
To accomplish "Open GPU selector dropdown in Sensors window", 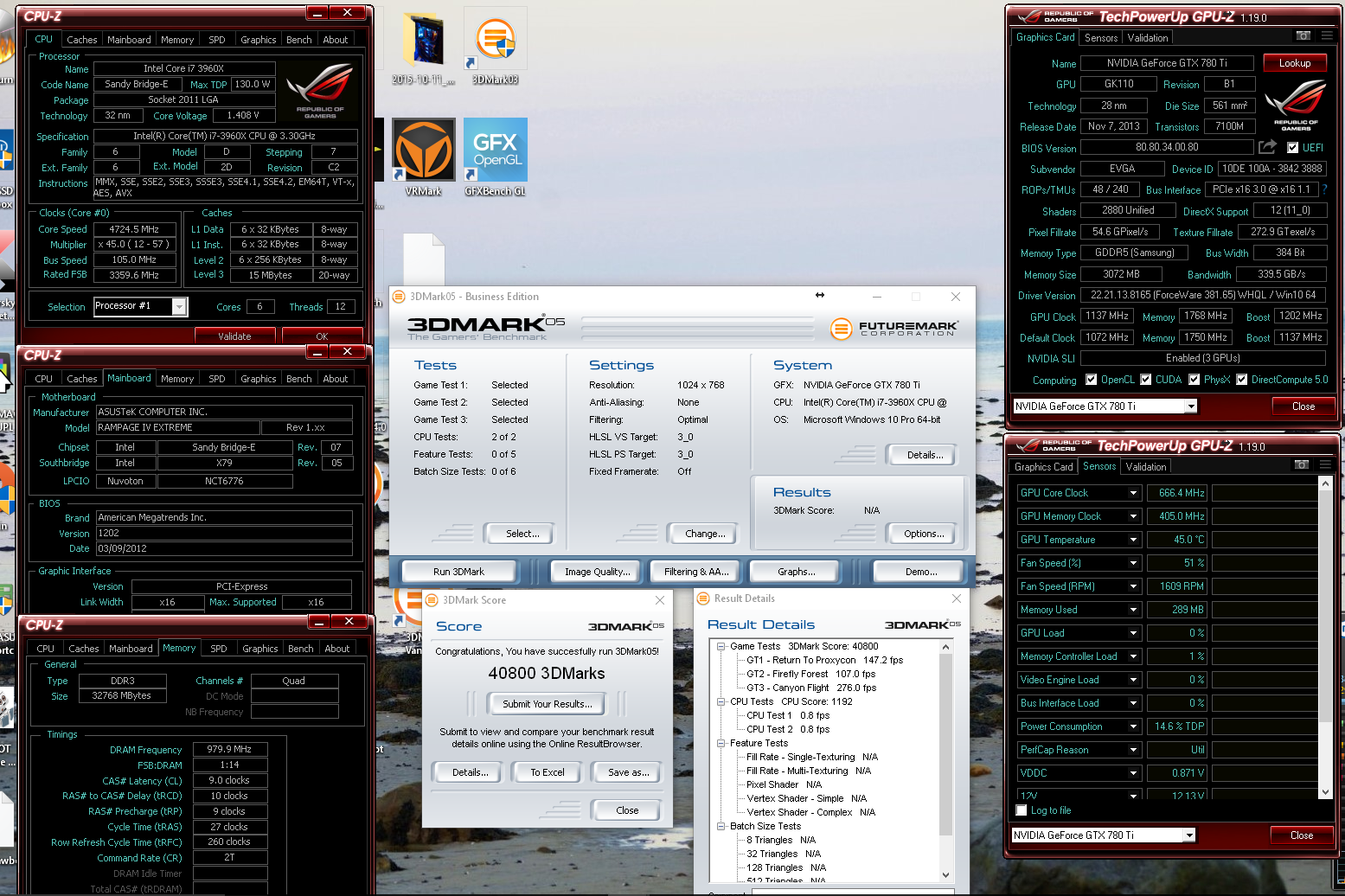I will 1189,835.
